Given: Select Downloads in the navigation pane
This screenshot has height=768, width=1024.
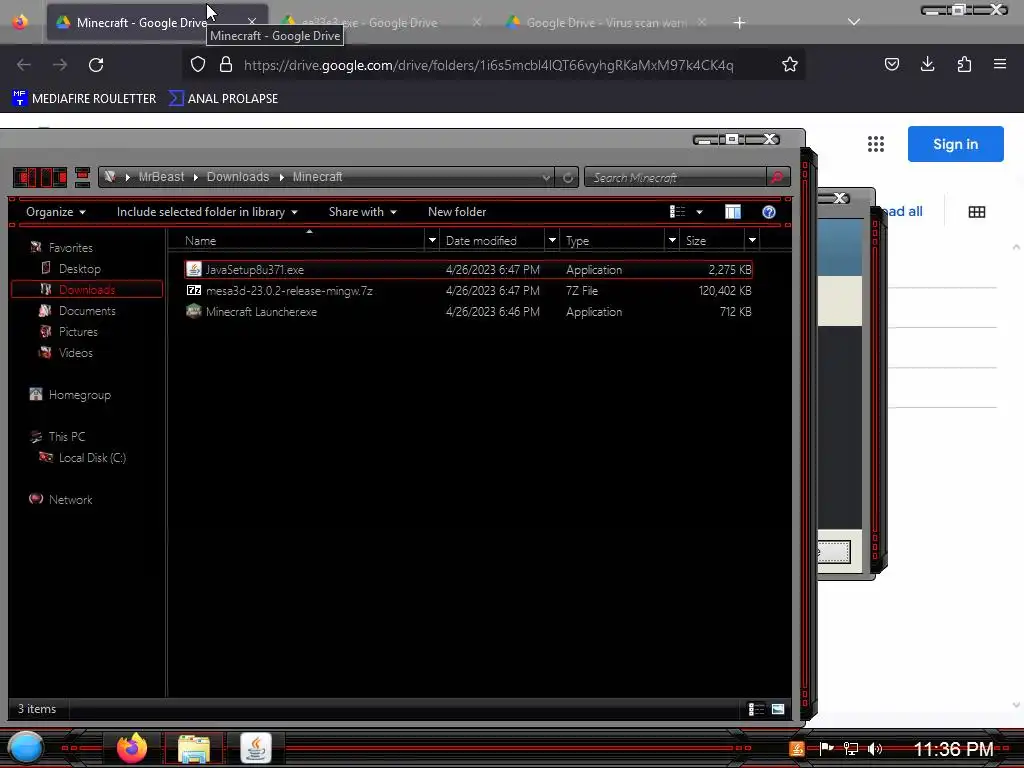Looking at the screenshot, I should point(87,289).
